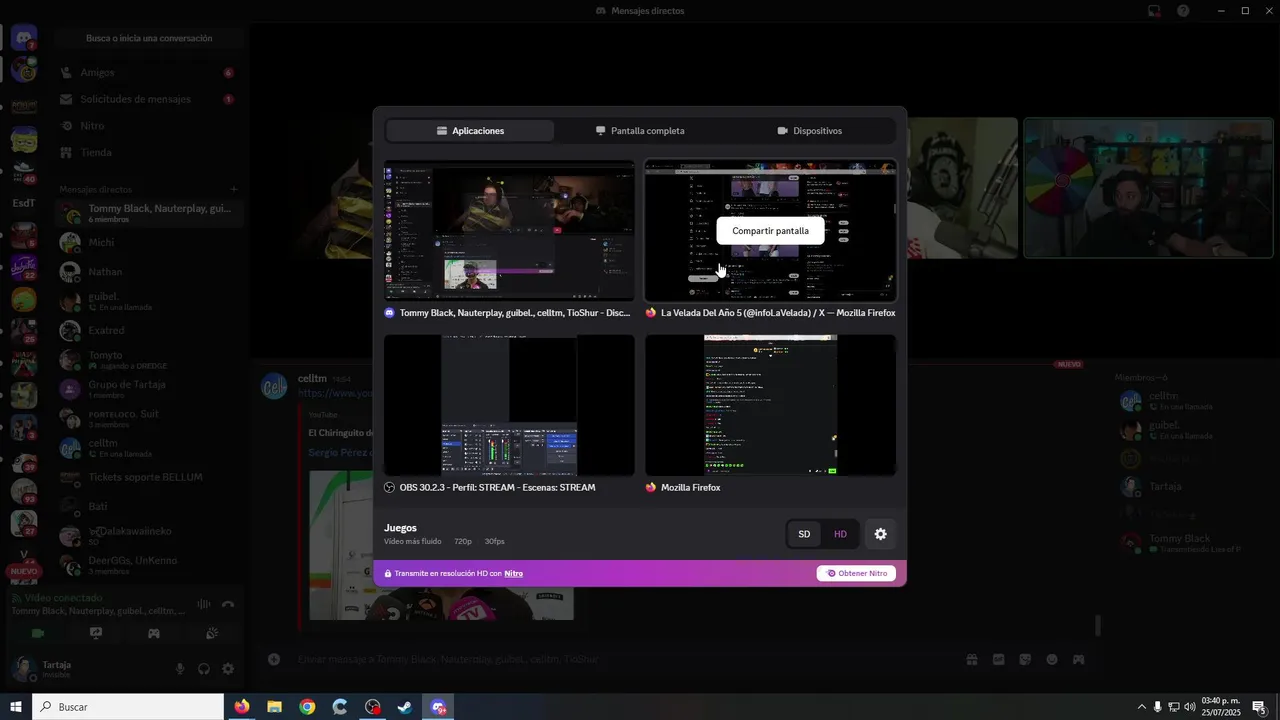Open the emoji picker icon
Viewport: 1280px width, 720px height.
tap(1052, 659)
